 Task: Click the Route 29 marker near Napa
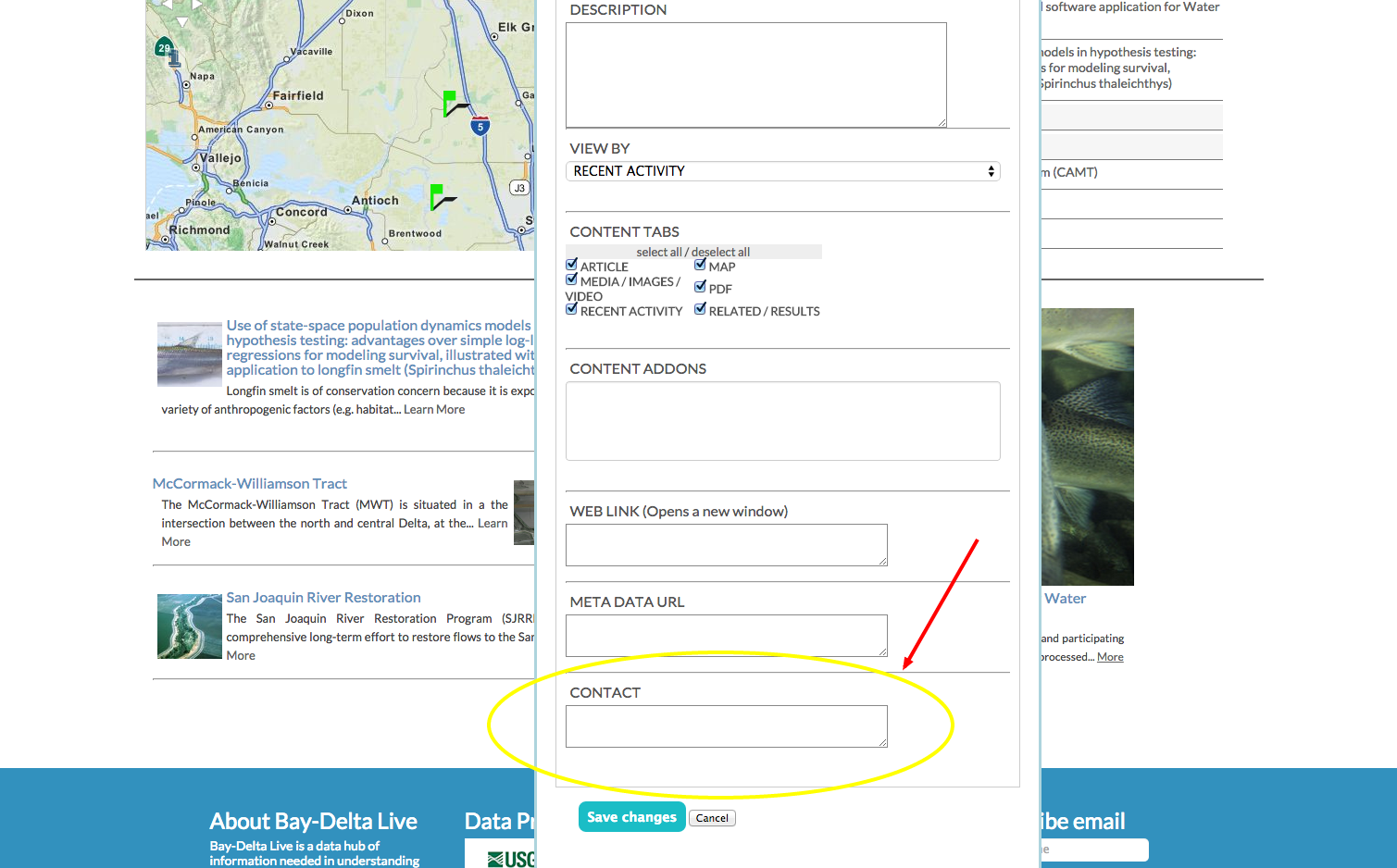[x=164, y=48]
